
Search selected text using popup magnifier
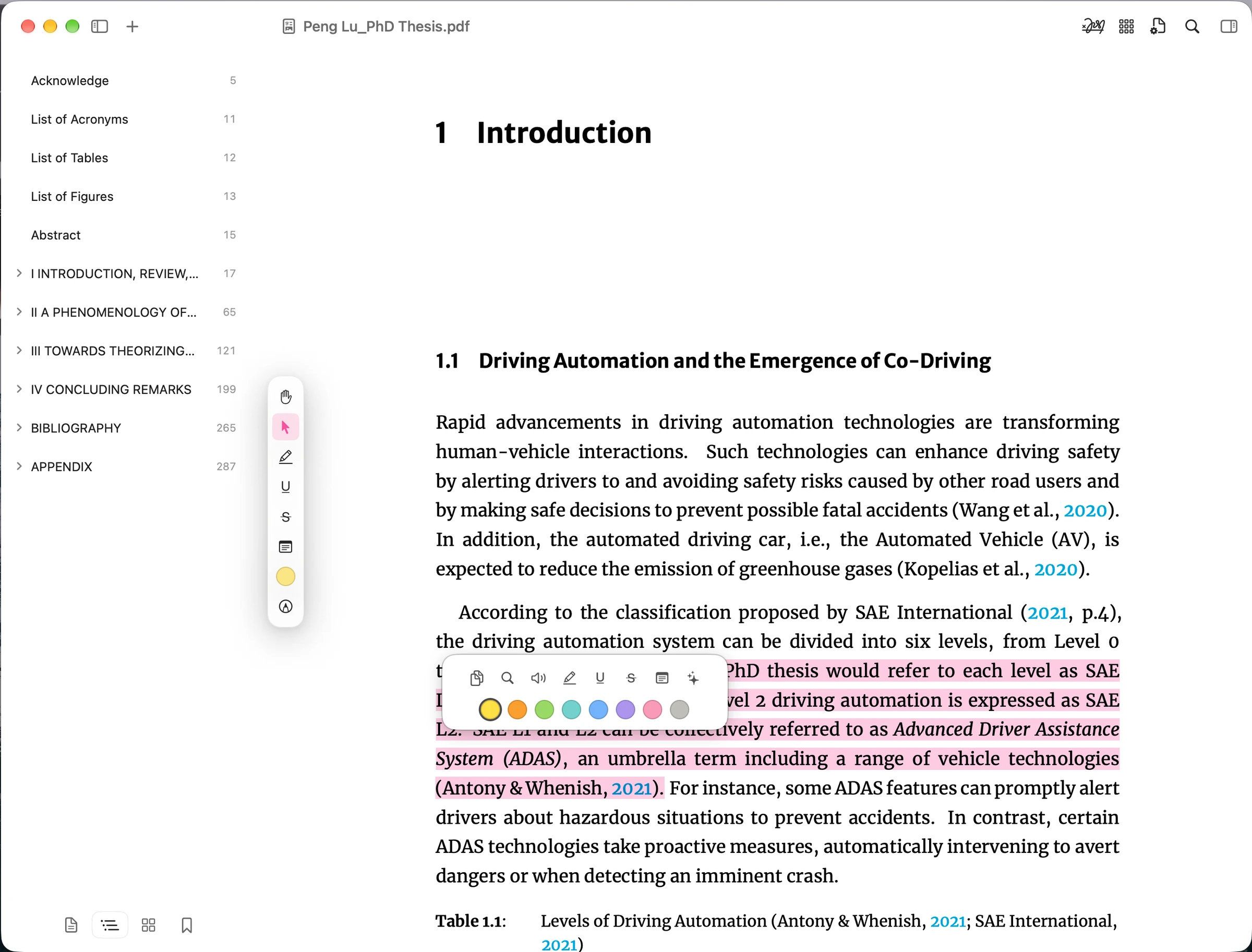pos(507,678)
